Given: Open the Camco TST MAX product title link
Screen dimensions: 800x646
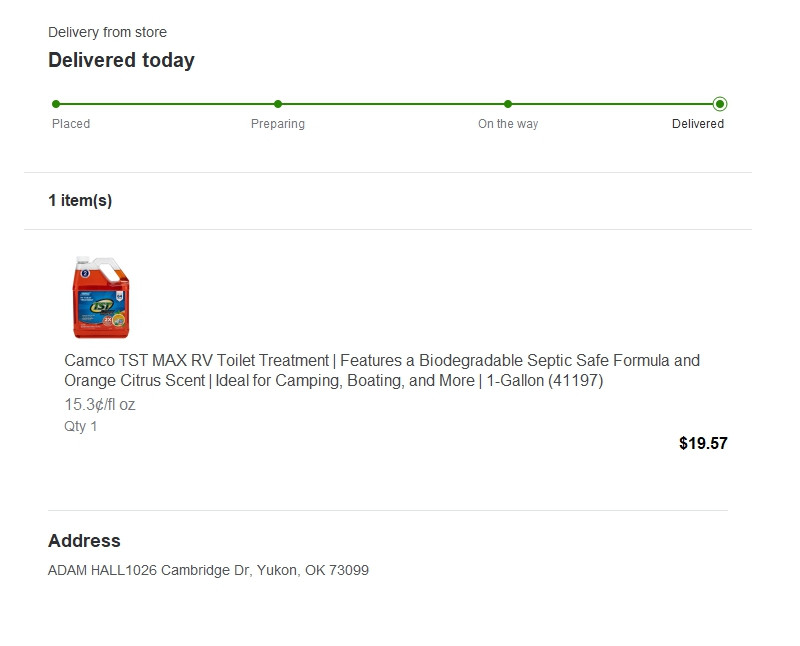Looking at the screenshot, I should (x=382, y=370).
